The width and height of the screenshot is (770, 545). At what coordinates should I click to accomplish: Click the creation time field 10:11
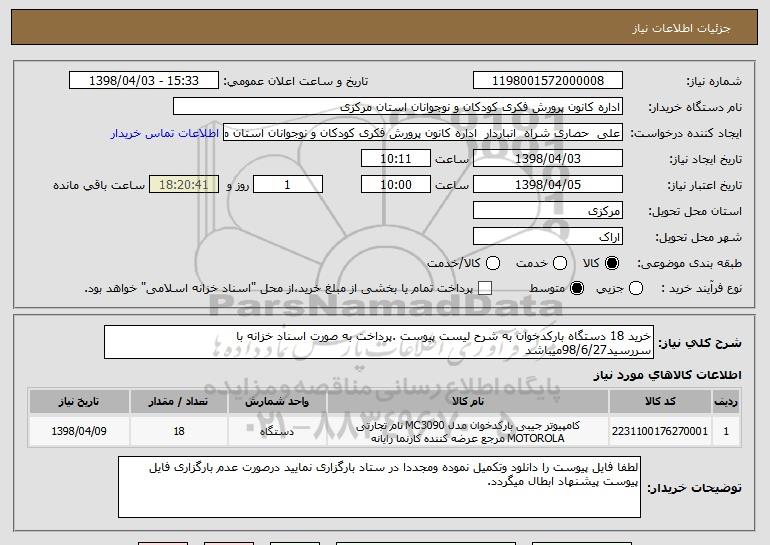[x=396, y=159]
